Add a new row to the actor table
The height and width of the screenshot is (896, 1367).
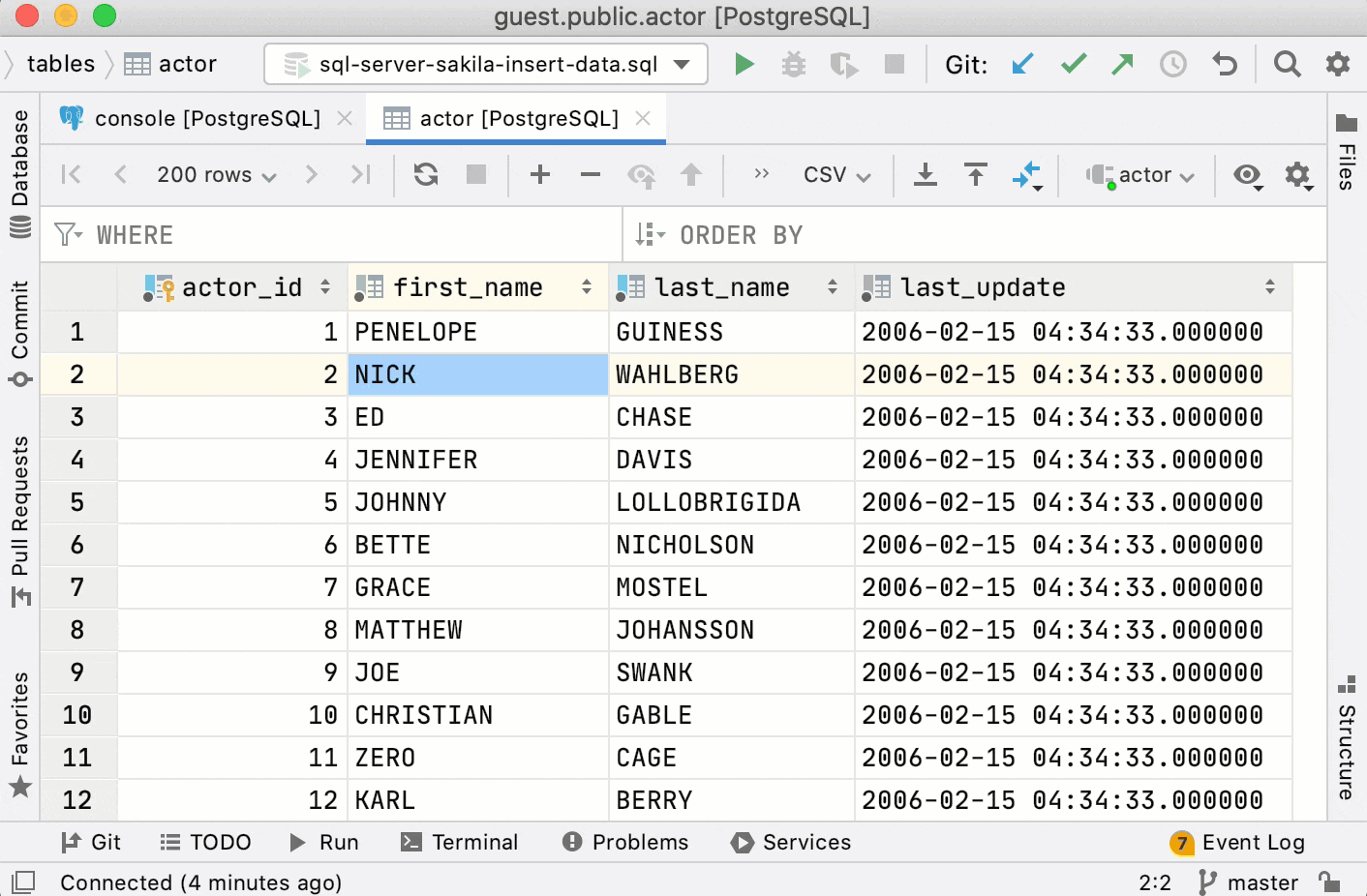coord(539,175)
